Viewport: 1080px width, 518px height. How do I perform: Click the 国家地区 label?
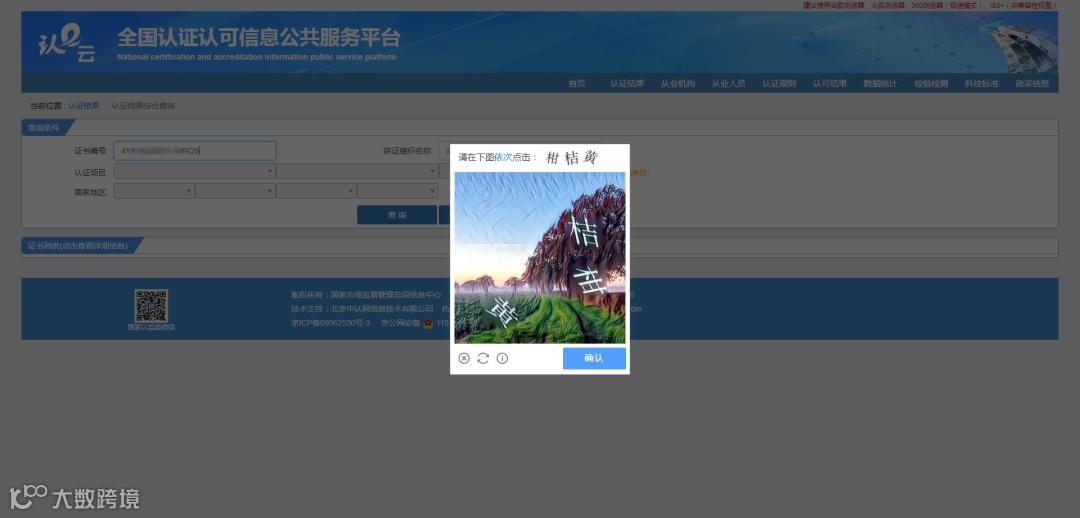click(x=91, y=191)
